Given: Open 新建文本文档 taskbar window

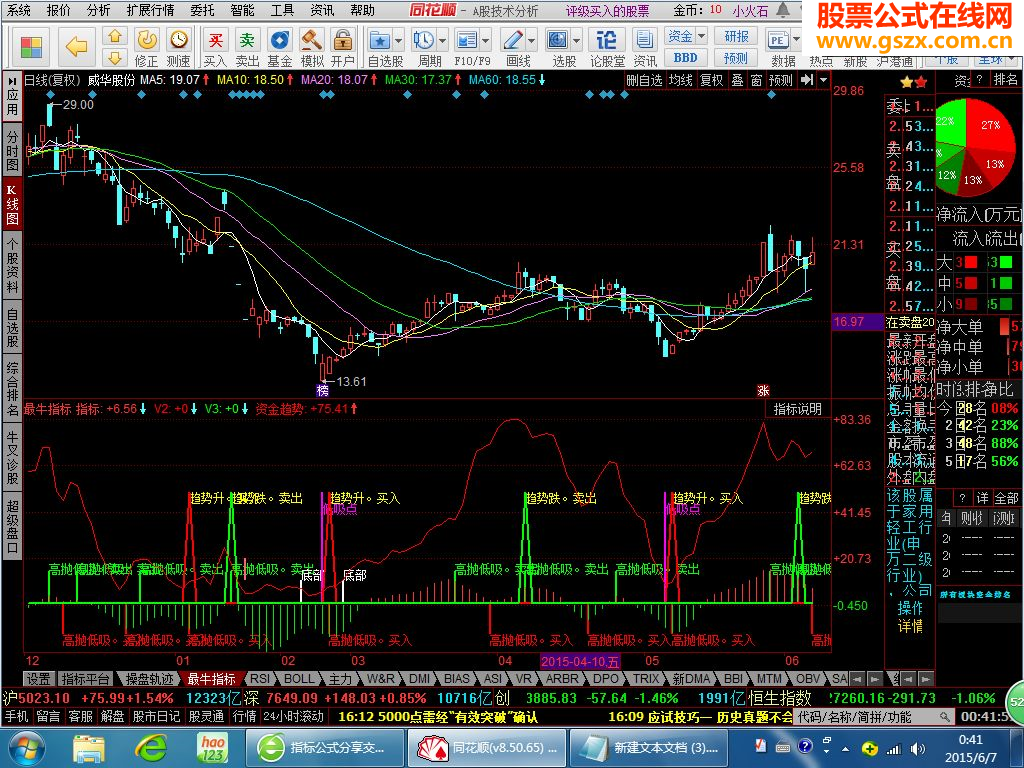Looking at the screenshot, I should click(649, 748).
